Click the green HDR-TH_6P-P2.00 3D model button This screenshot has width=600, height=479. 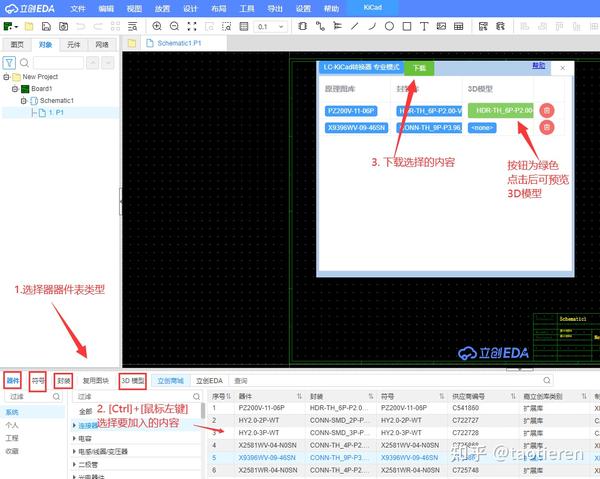[x=501, y=110]
